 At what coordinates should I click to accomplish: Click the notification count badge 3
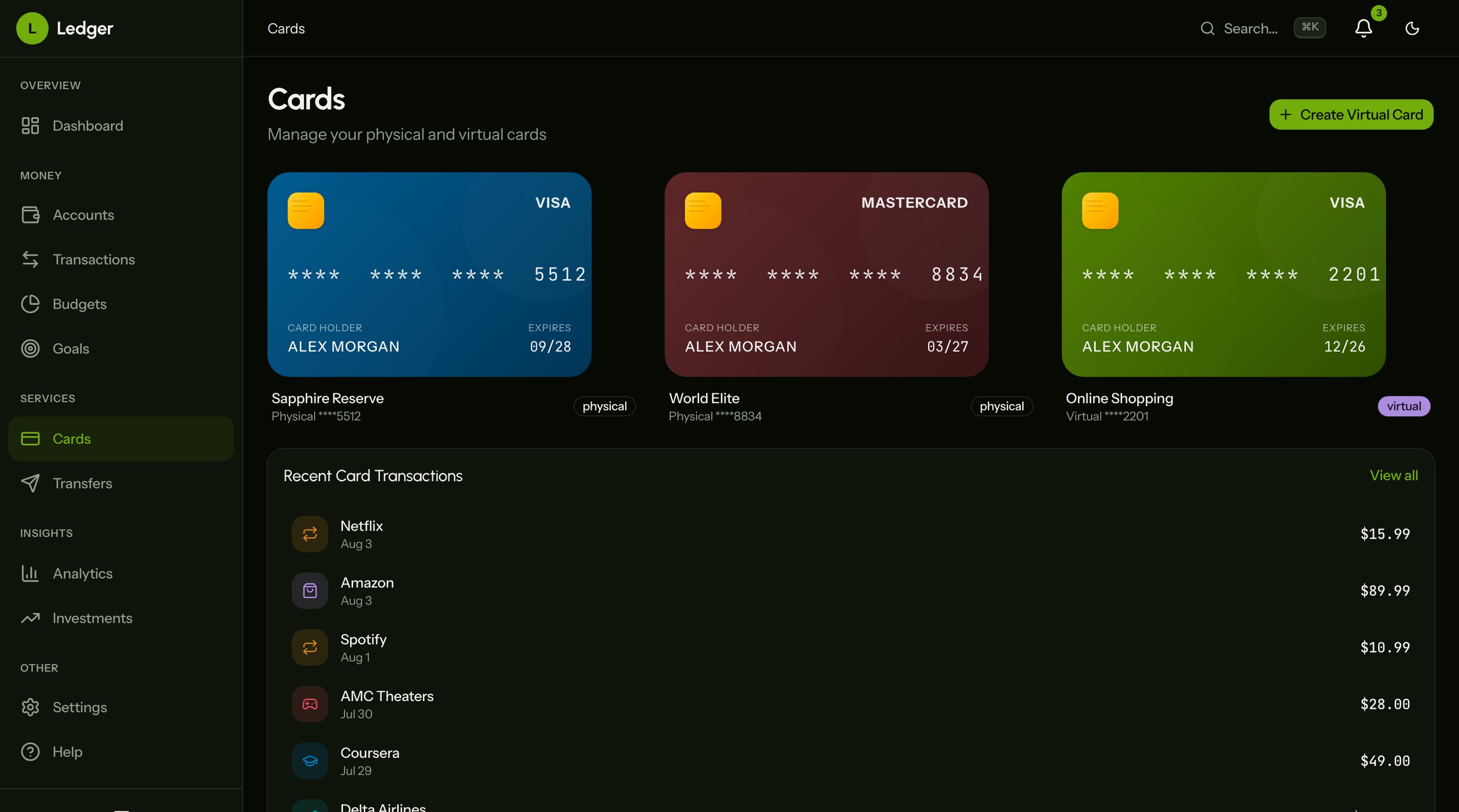[1379, 13]
